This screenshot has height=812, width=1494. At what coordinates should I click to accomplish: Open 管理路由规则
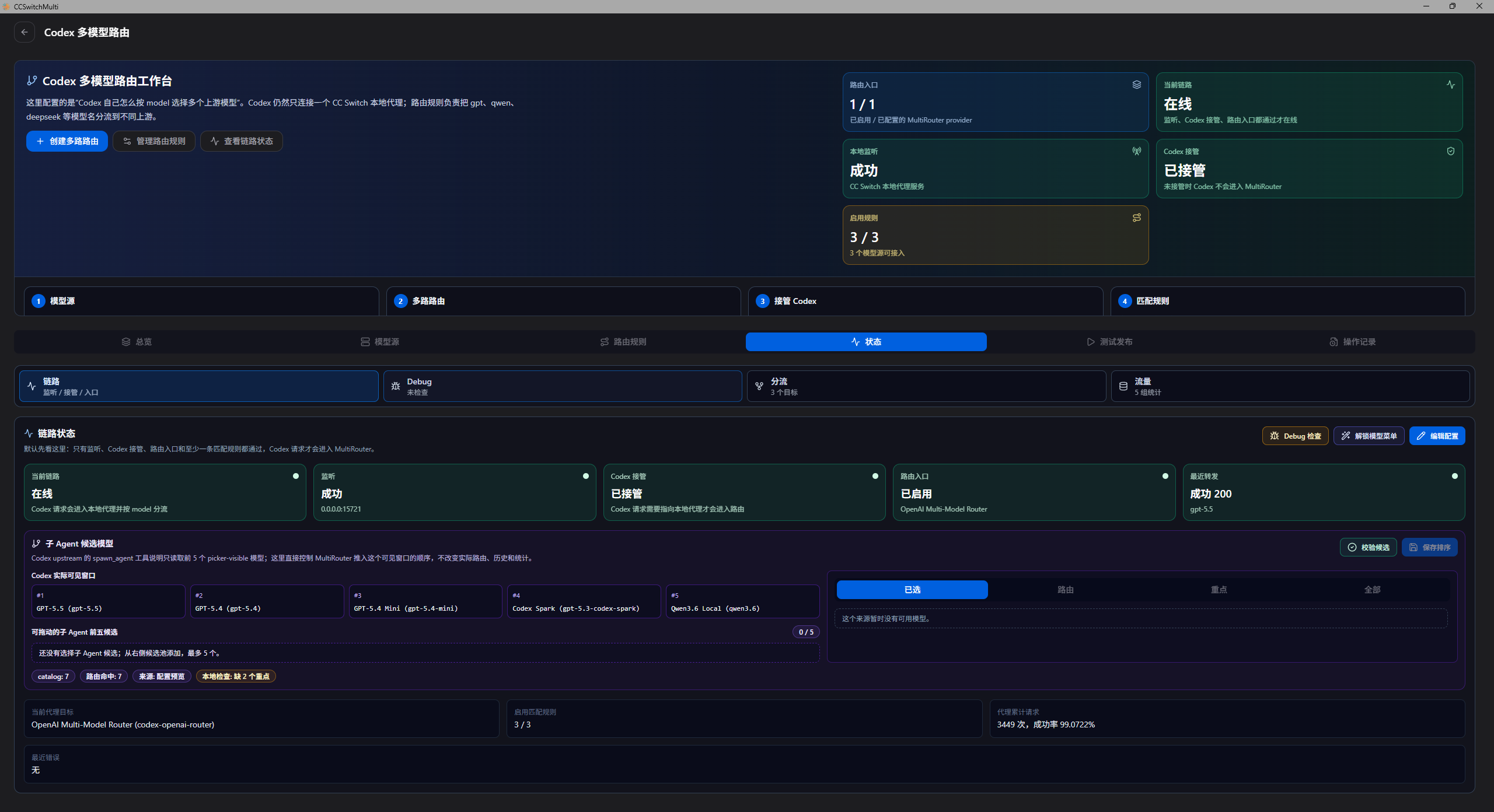coord(154,141)
